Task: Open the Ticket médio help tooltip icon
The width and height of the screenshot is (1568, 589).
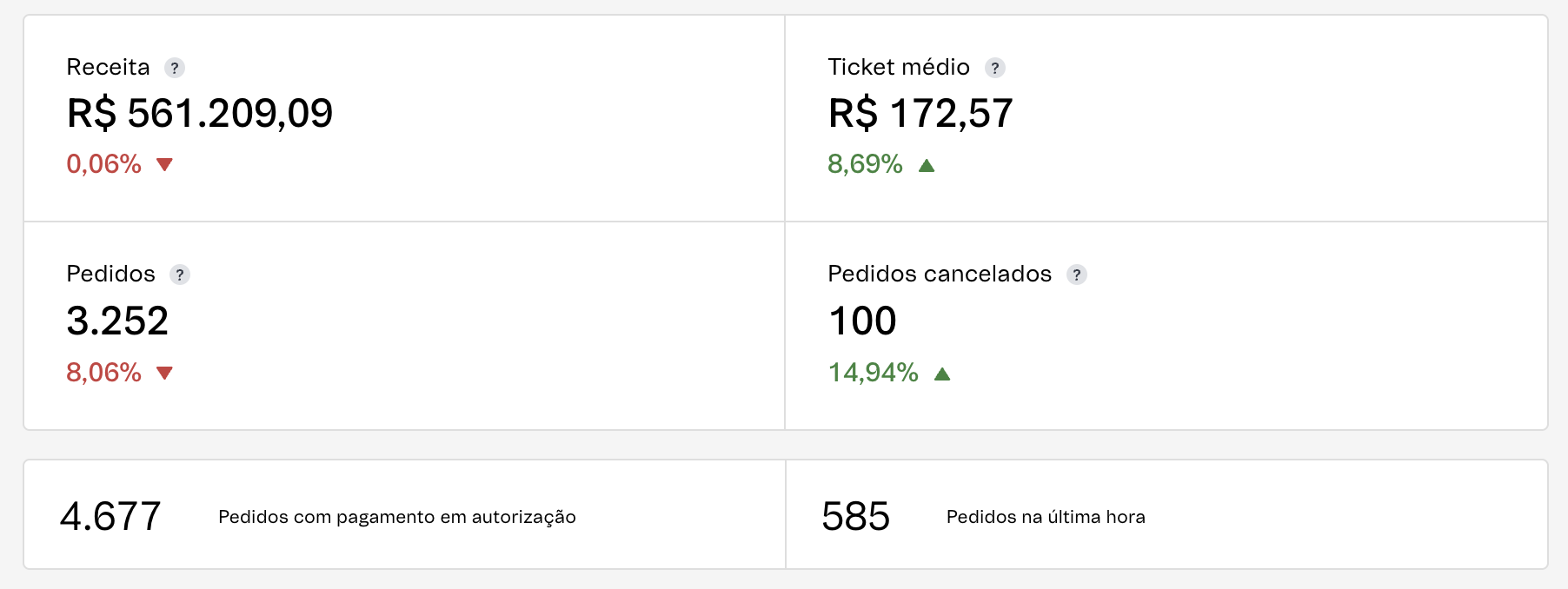Action: [995, 68]
